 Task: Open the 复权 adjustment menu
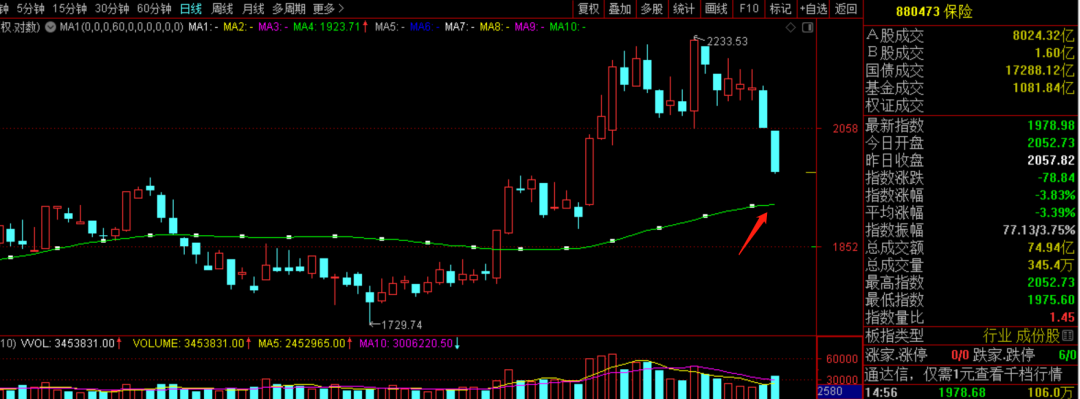coord(588,9)
